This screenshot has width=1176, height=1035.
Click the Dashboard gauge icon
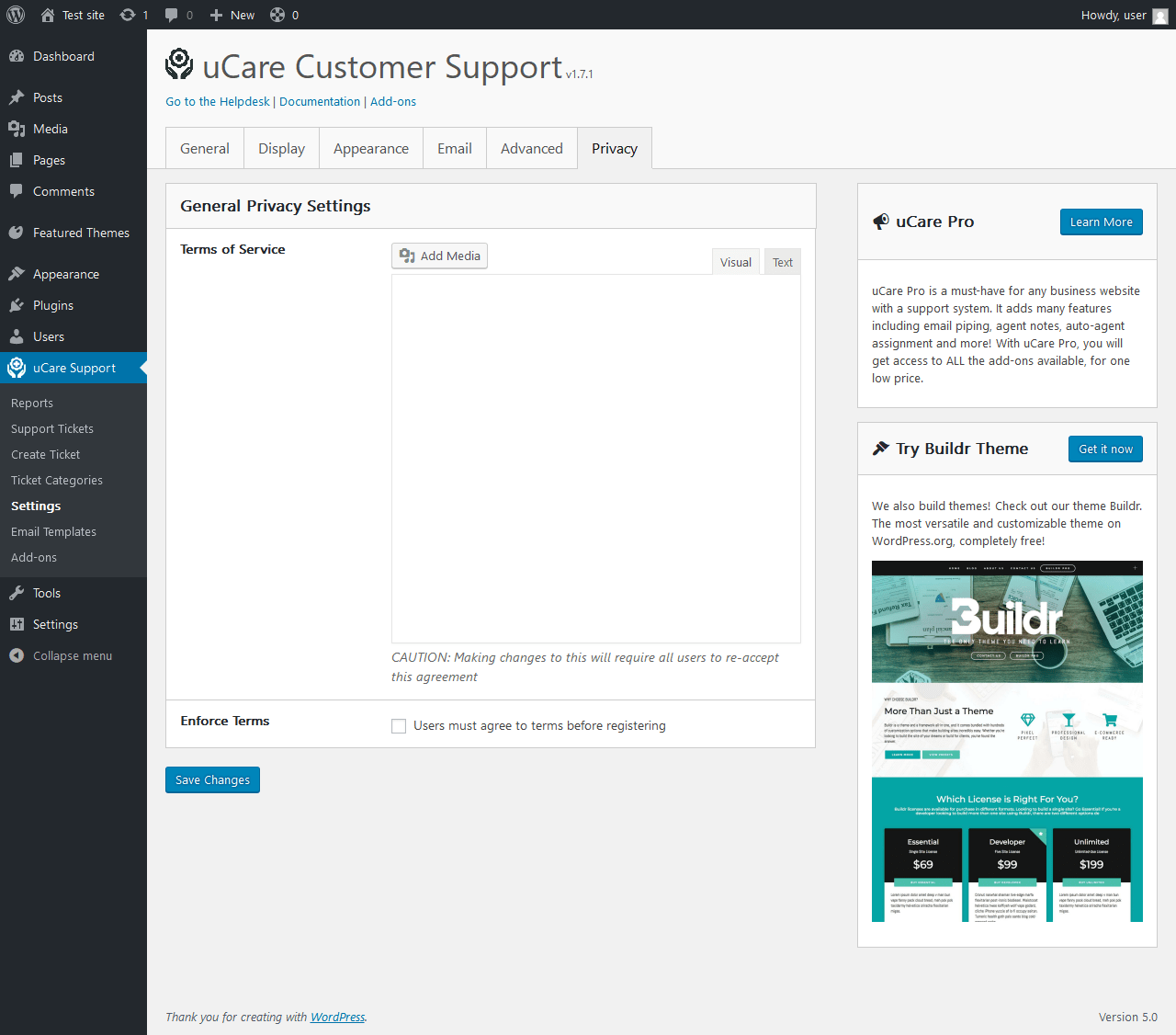click(x=17, y=56)
